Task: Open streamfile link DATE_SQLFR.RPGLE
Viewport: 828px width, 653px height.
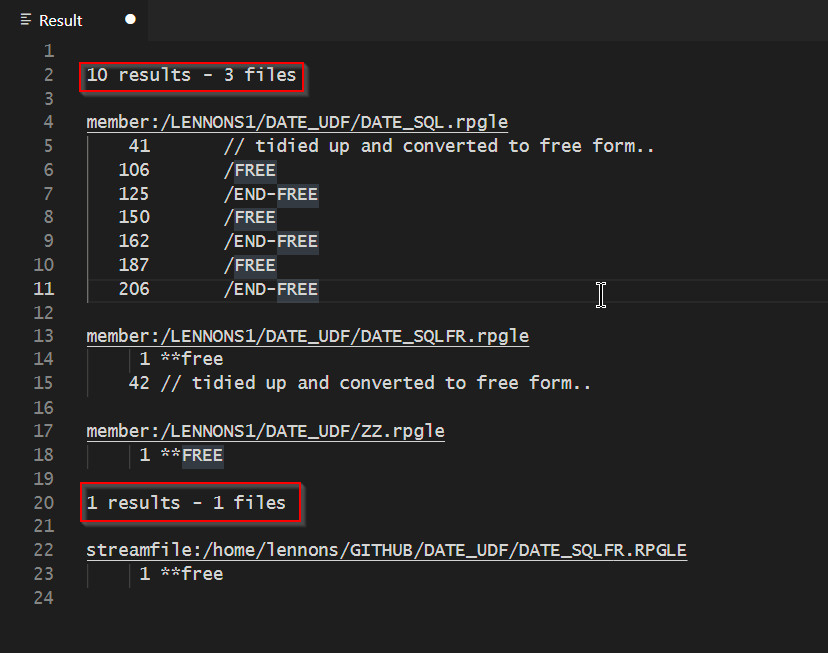Action: (x=384, y=549)
